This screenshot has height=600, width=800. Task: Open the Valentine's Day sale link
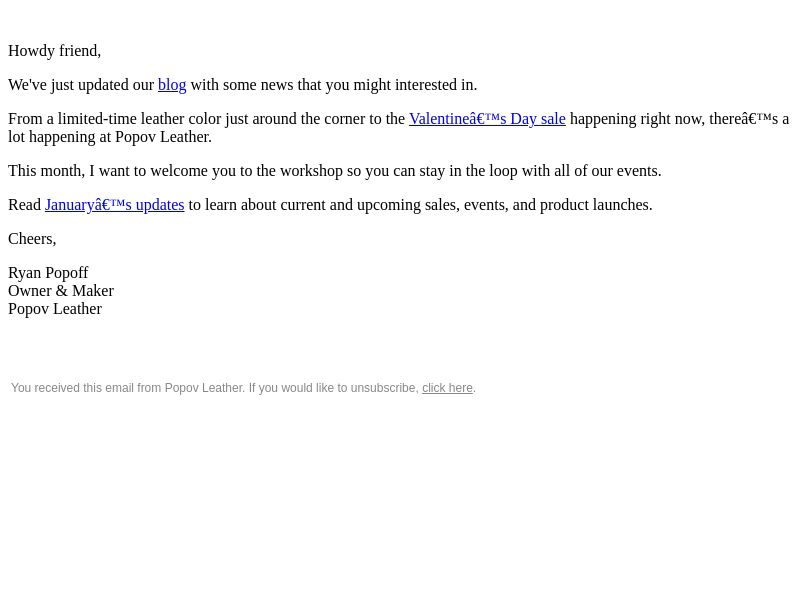(x=487, y=119)
